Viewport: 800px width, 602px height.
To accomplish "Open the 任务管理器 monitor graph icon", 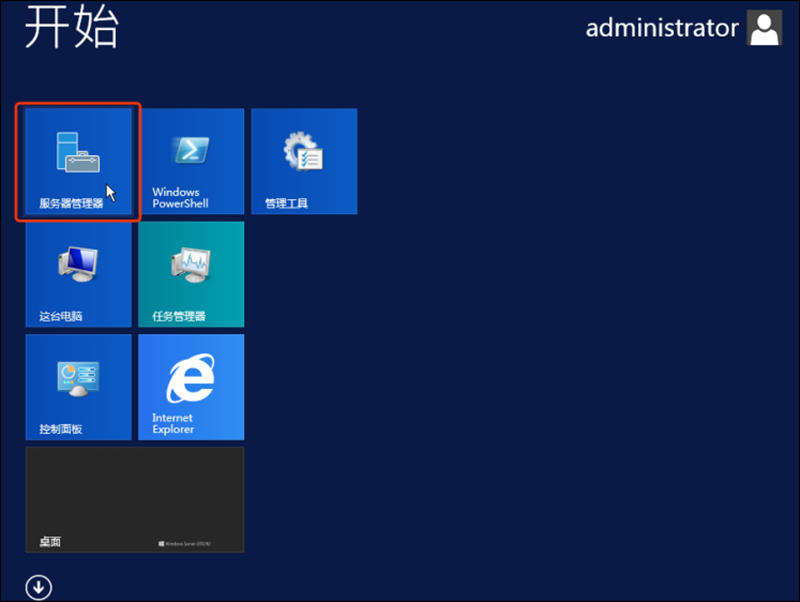I will (190, 264).
